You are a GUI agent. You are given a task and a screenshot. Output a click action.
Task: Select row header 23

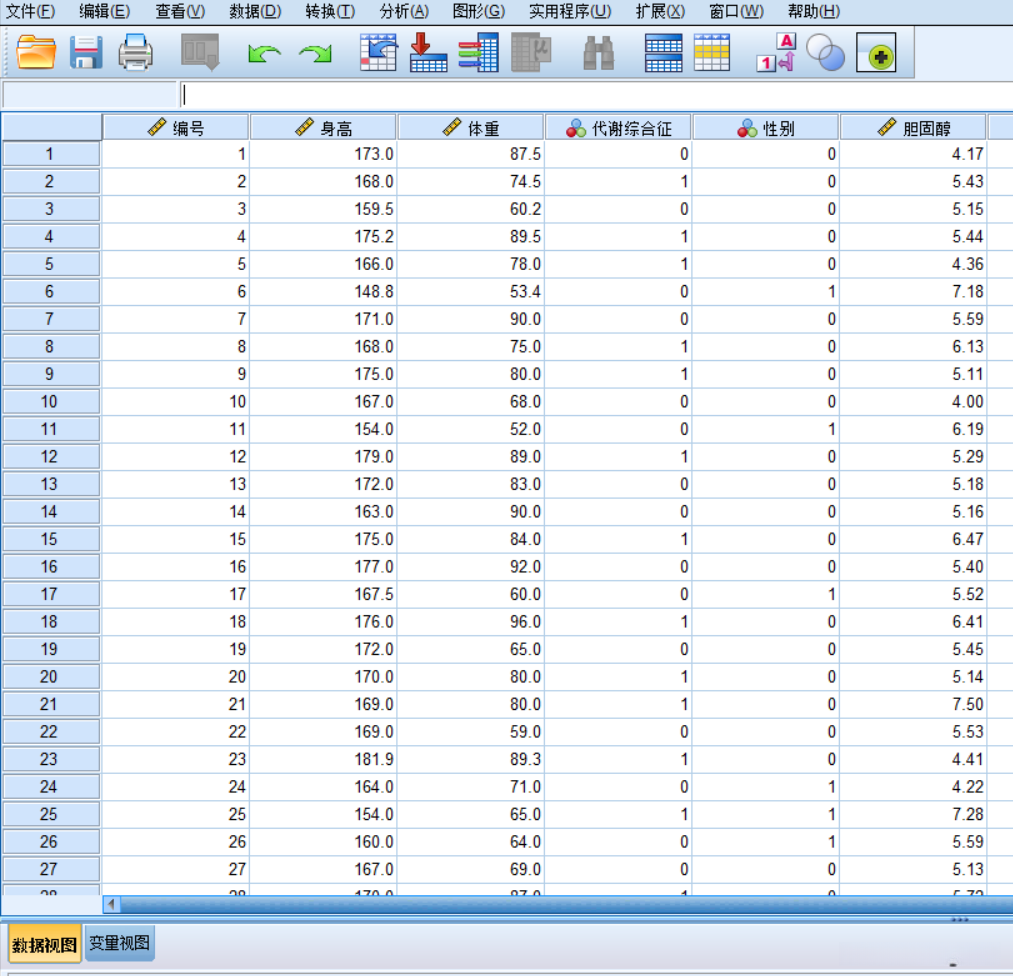coord(51,759)
